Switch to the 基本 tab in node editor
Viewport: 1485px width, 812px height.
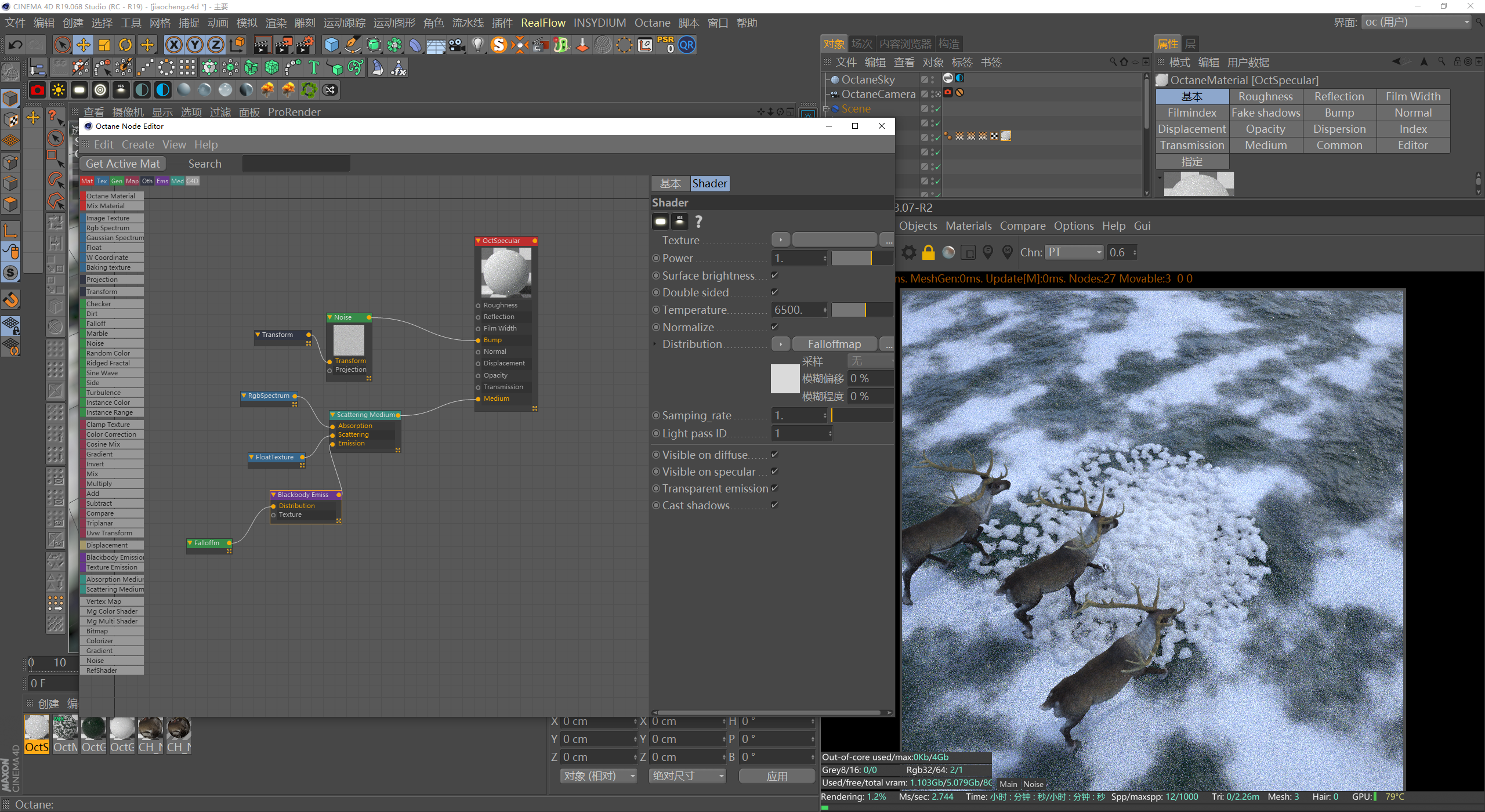tap(671, 183)
